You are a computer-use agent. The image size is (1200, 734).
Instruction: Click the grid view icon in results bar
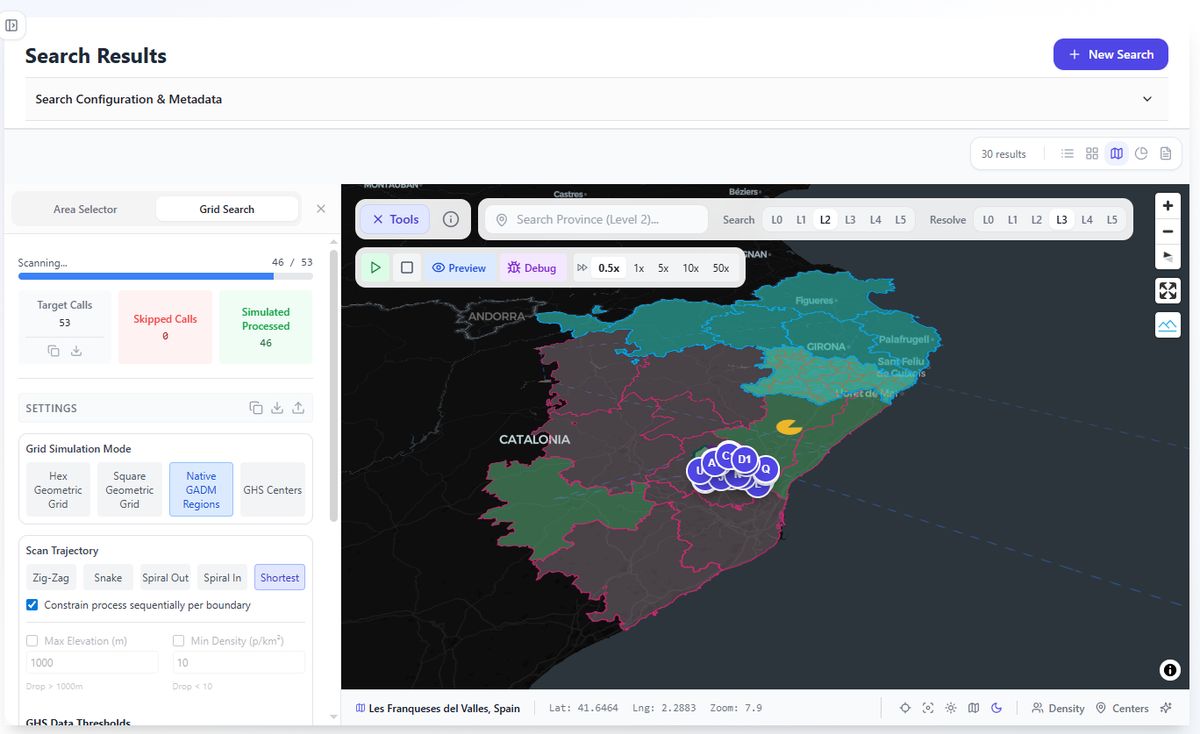click(1092, 154)
